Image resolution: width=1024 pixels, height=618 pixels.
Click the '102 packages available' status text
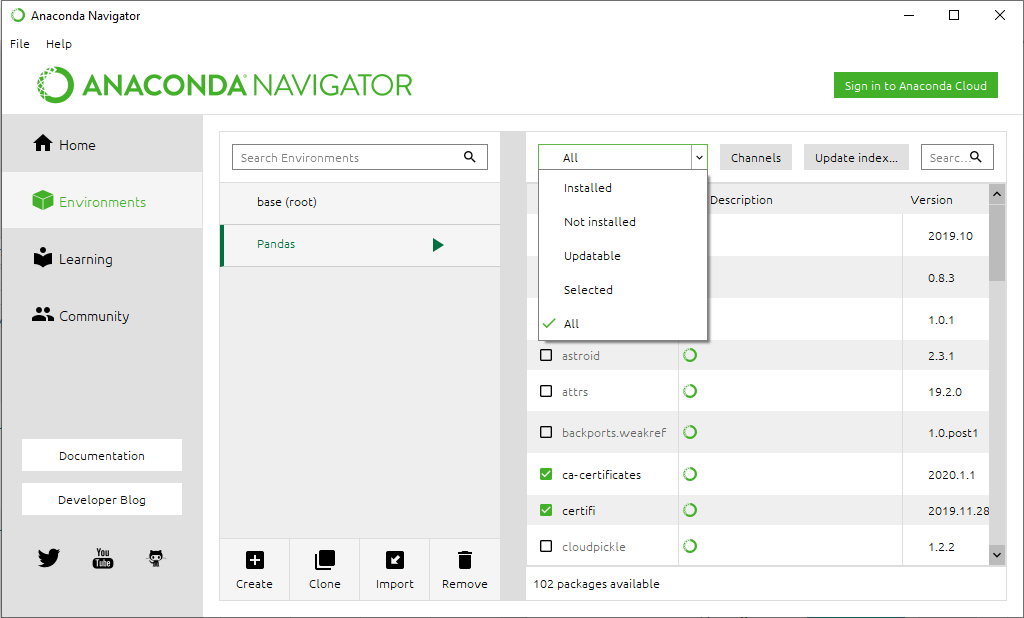(596, 583)
